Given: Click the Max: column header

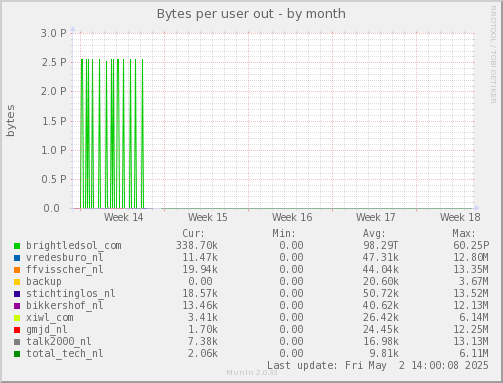Looking at the screenshot, I should [464, 233].
